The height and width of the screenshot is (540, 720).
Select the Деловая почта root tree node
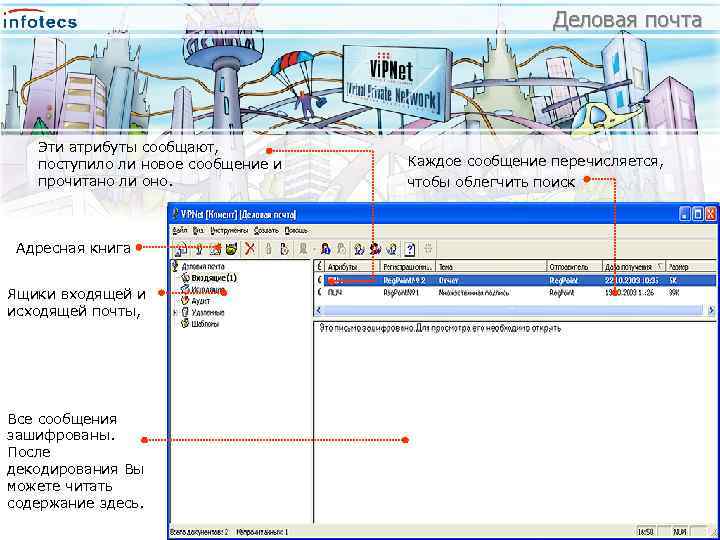(203, 266)
